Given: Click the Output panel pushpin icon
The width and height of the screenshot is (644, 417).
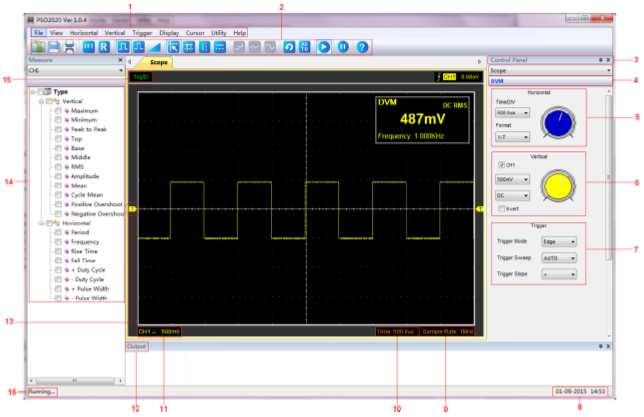Looking at the screenshot, I should pos(600,346).
